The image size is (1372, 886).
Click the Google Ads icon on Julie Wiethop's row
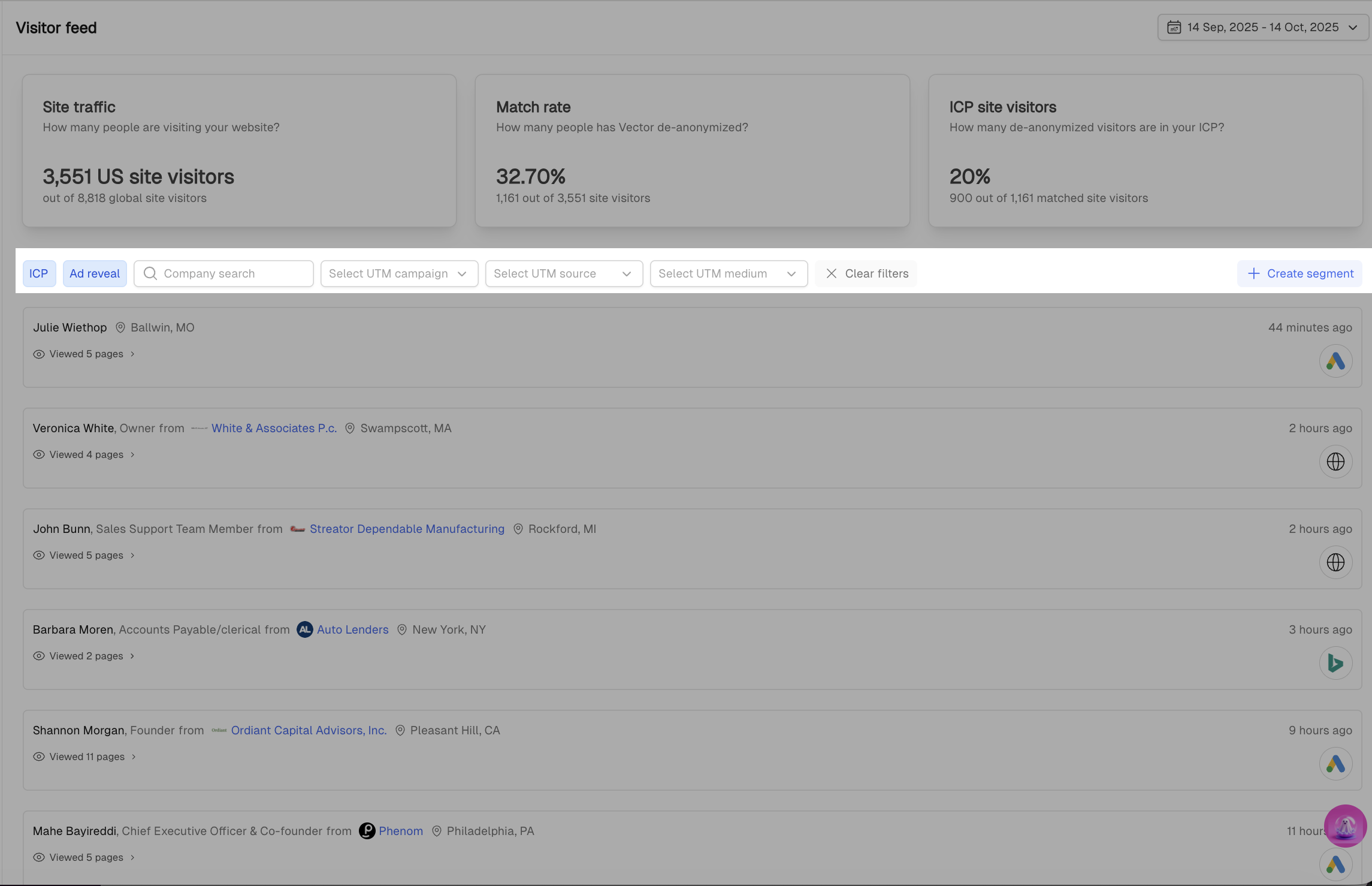[x=1335, y=360]
